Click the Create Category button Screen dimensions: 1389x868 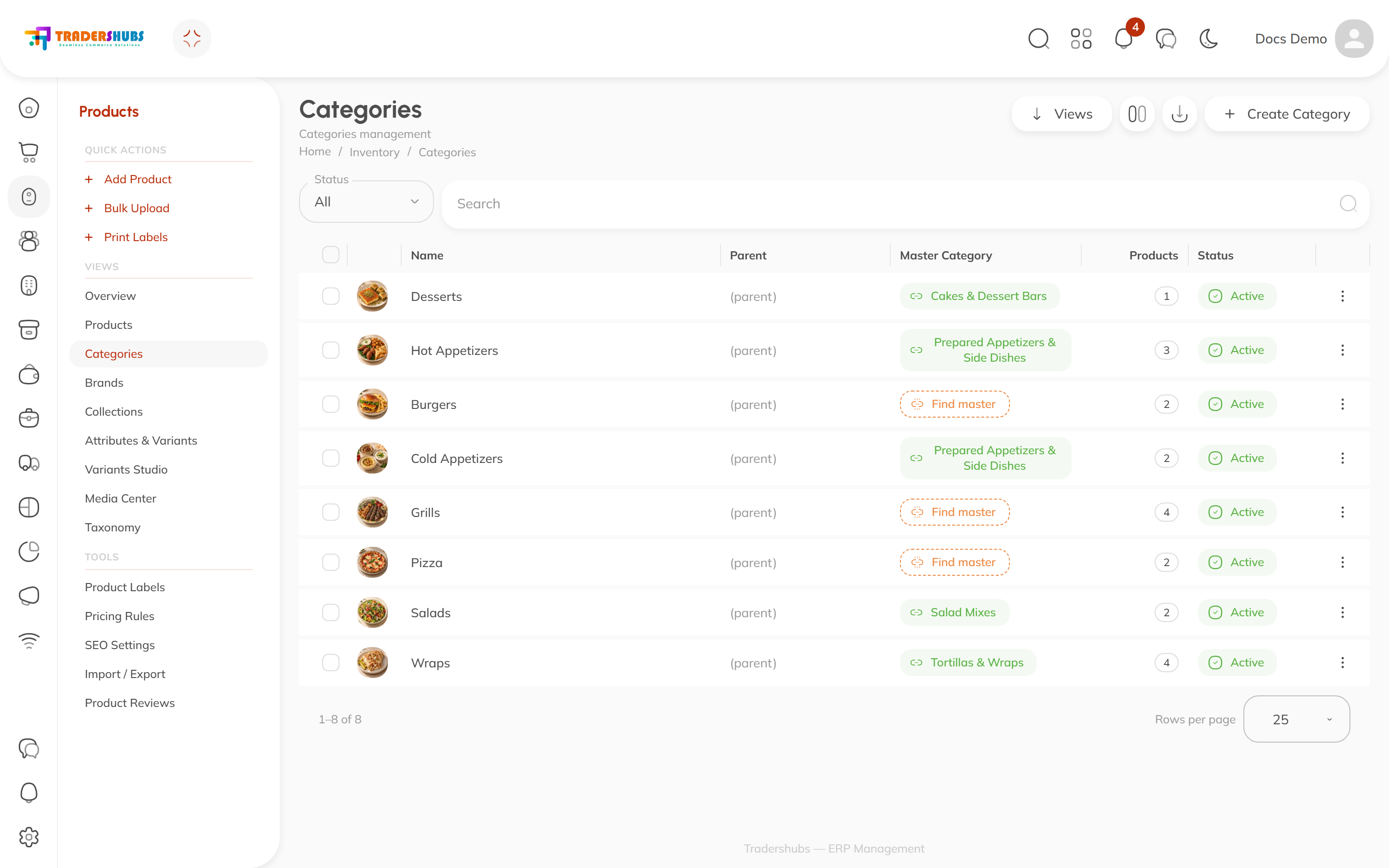[1287, 114]
